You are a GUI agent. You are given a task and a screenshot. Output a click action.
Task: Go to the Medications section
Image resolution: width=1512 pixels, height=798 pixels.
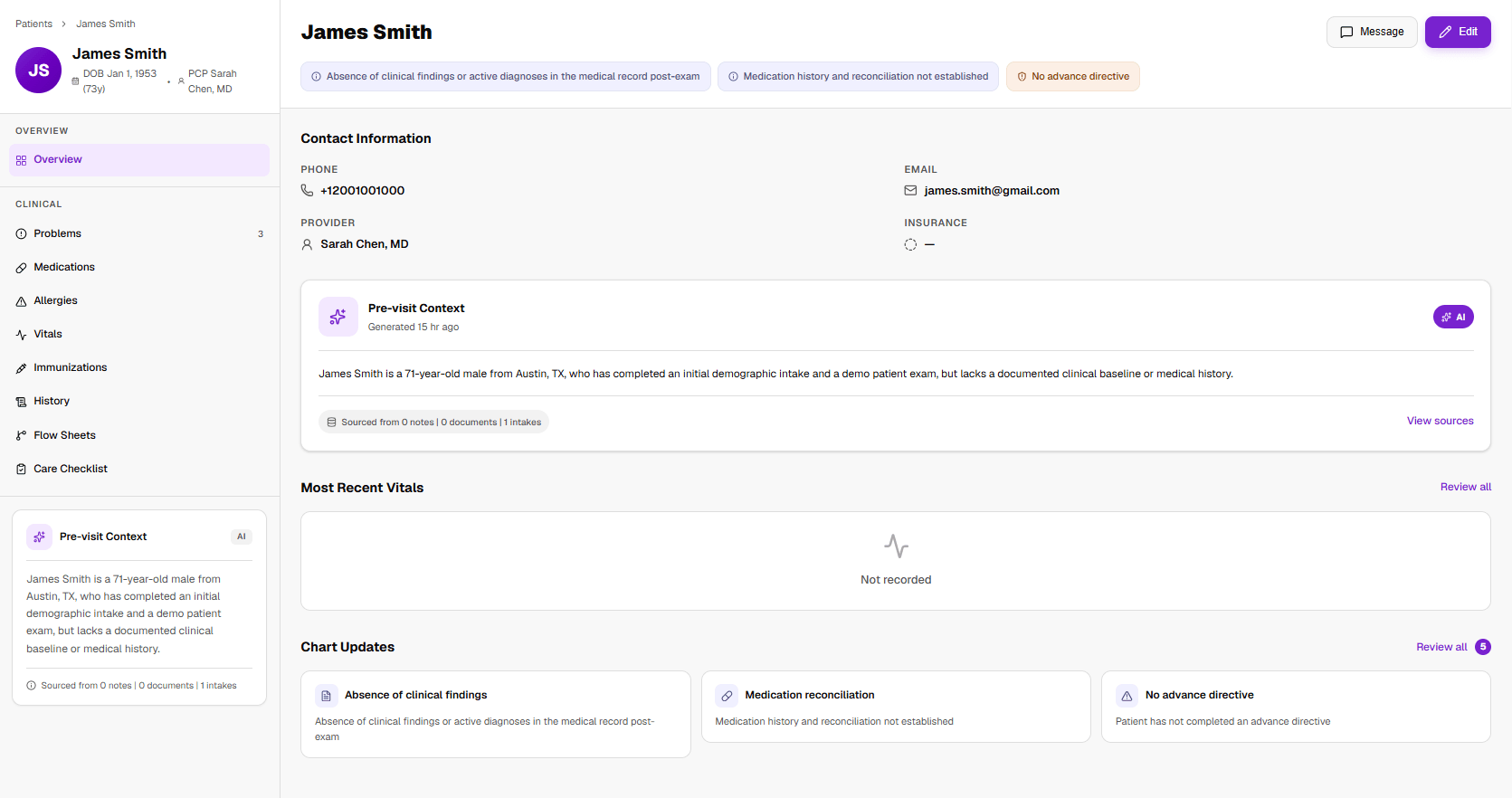(x=139, y=268)
